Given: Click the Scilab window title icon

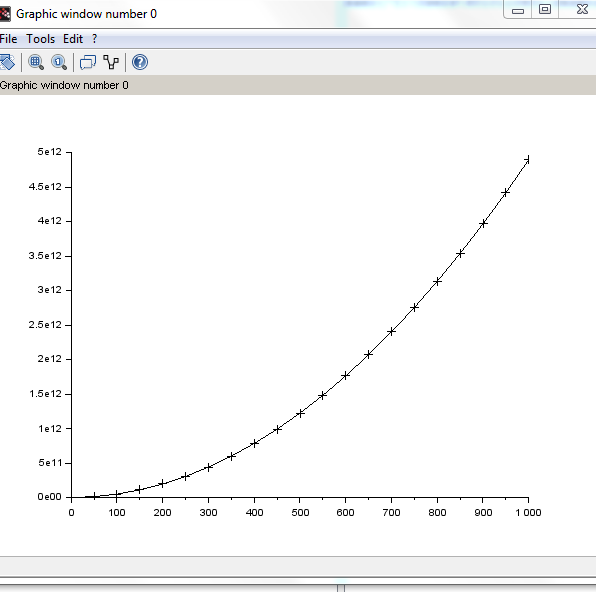Looking at the screenshot, I should (5, 14).
